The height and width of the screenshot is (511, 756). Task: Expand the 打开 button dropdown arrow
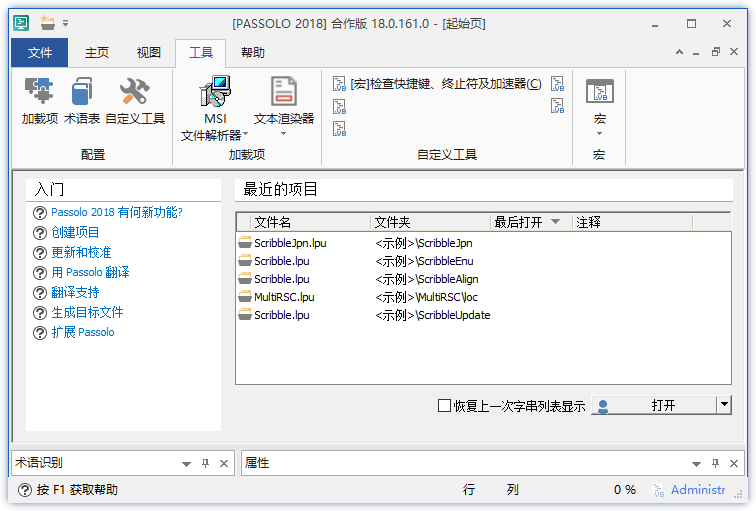point(724,405)
